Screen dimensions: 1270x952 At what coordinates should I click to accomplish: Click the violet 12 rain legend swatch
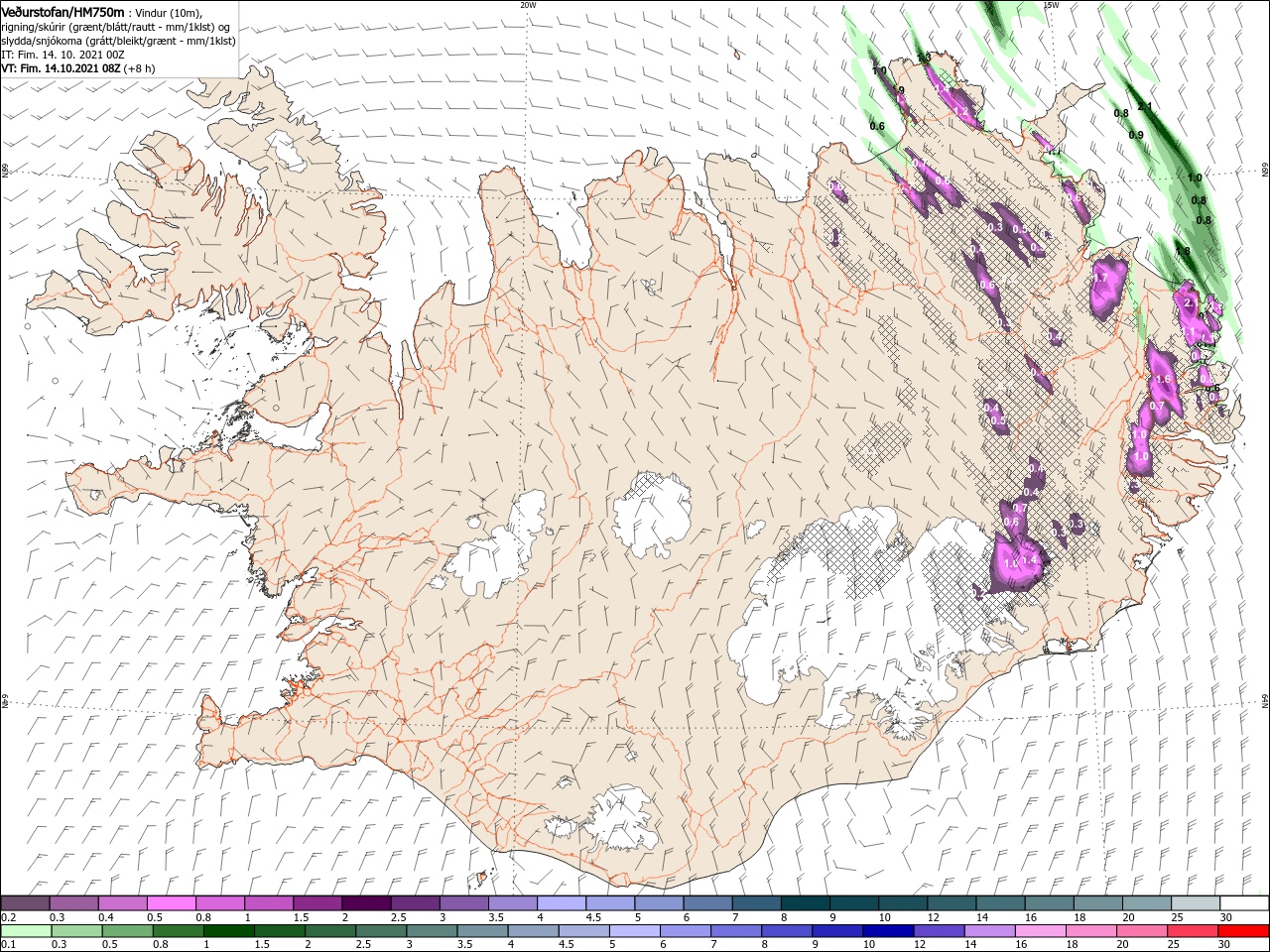[x=939, y=931]
